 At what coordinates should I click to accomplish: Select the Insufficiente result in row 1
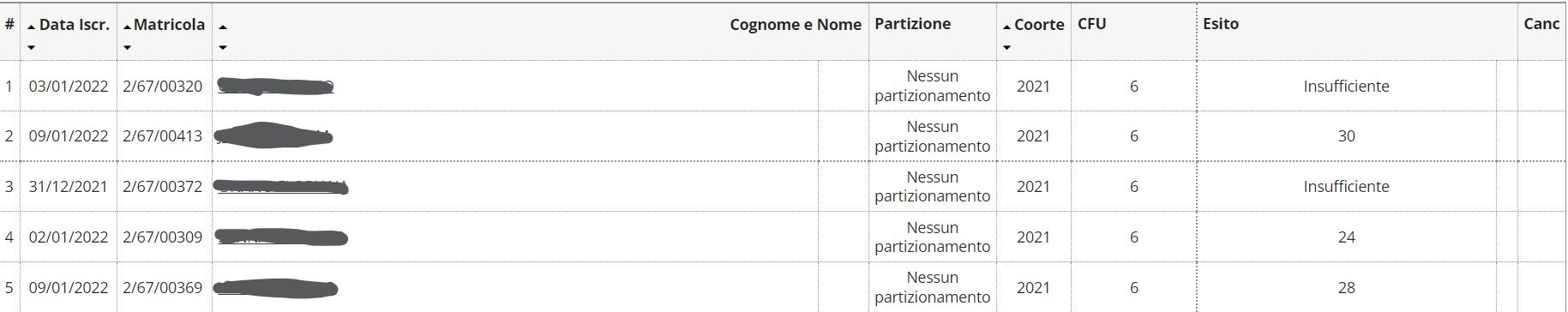click(x=1346, y=86)
